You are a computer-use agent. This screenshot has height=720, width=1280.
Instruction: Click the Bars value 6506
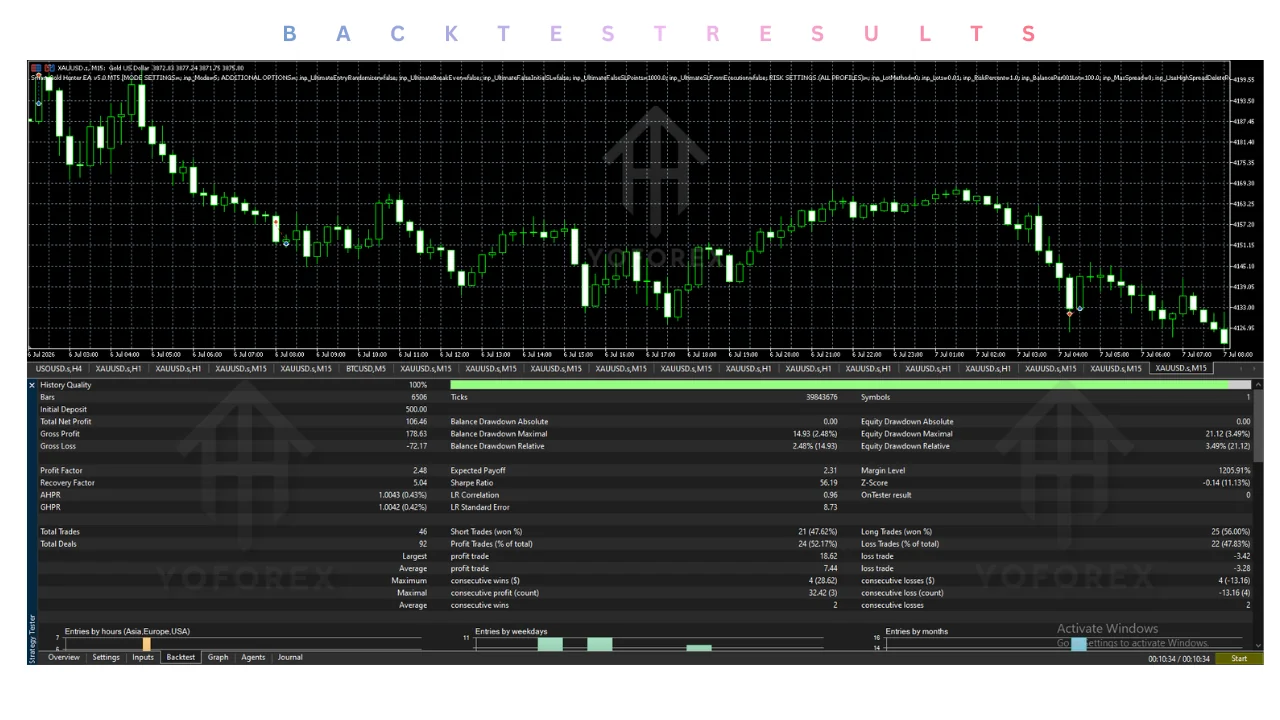pos(418,397)
